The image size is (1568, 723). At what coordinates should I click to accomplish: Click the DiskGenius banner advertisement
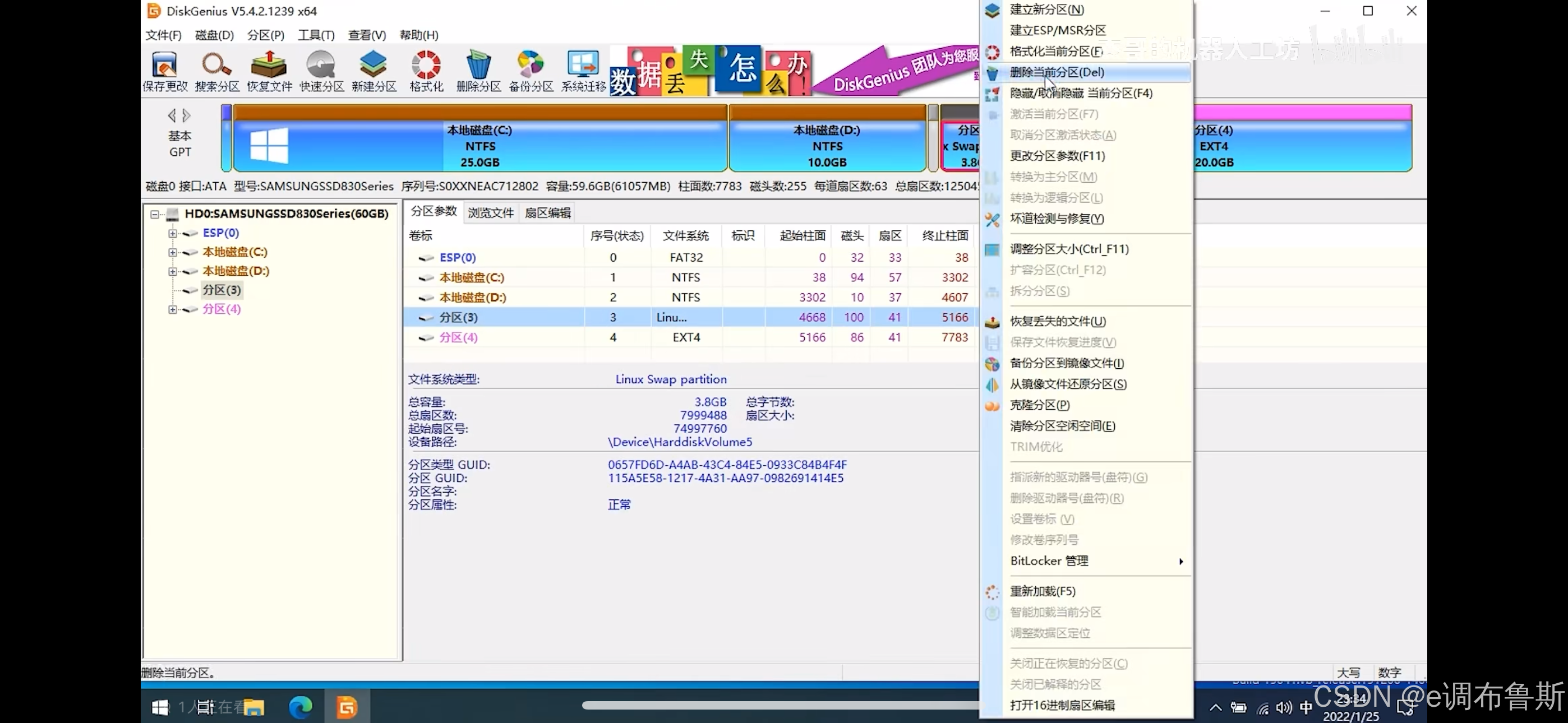click(794, 70)
